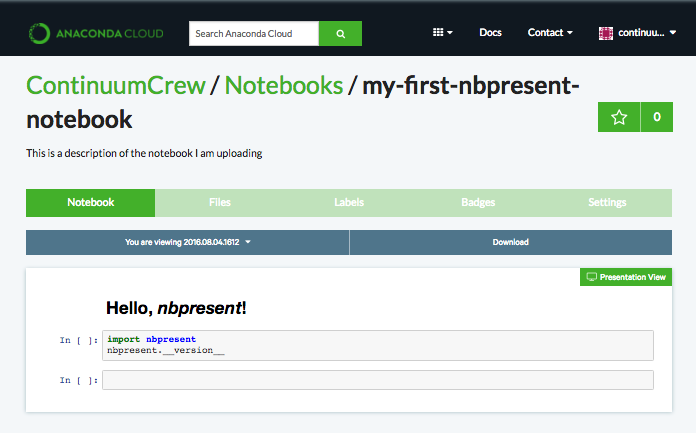The image size is (696, 433).
Task: Switch to the Labels tab
Action: (x=349, y=203)
